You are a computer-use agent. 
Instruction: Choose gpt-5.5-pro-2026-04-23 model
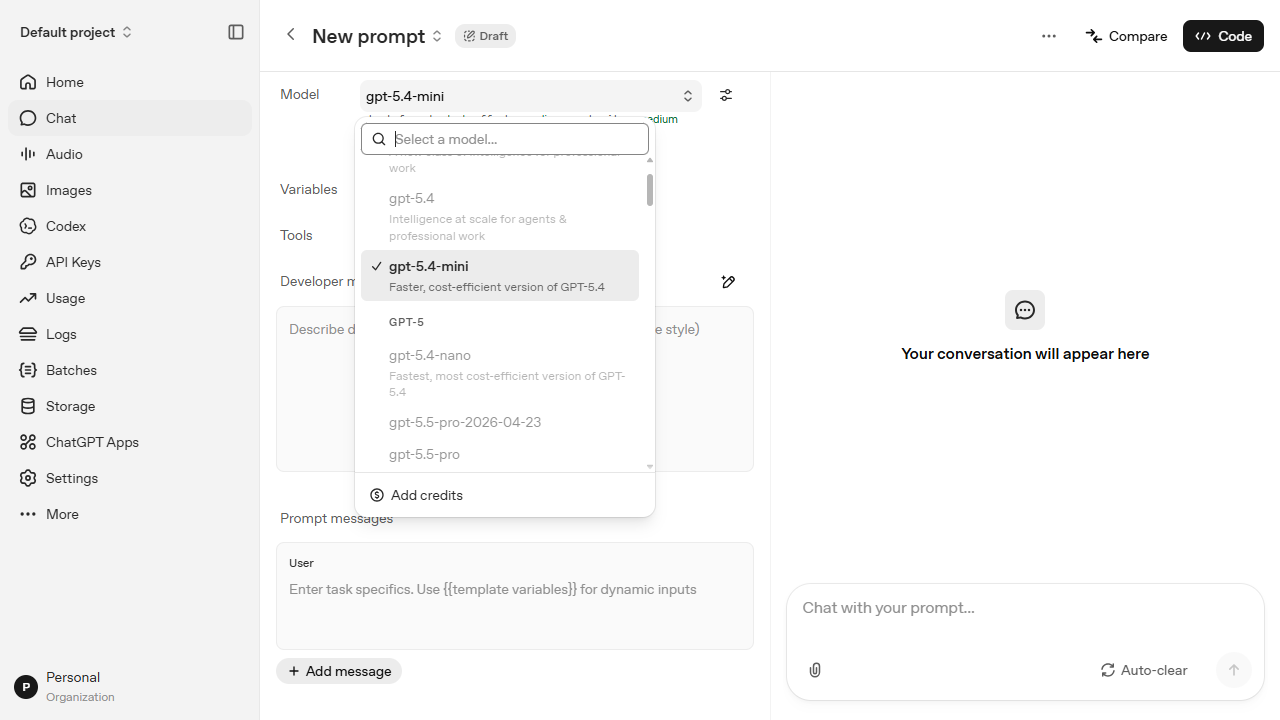pos(500,422)
